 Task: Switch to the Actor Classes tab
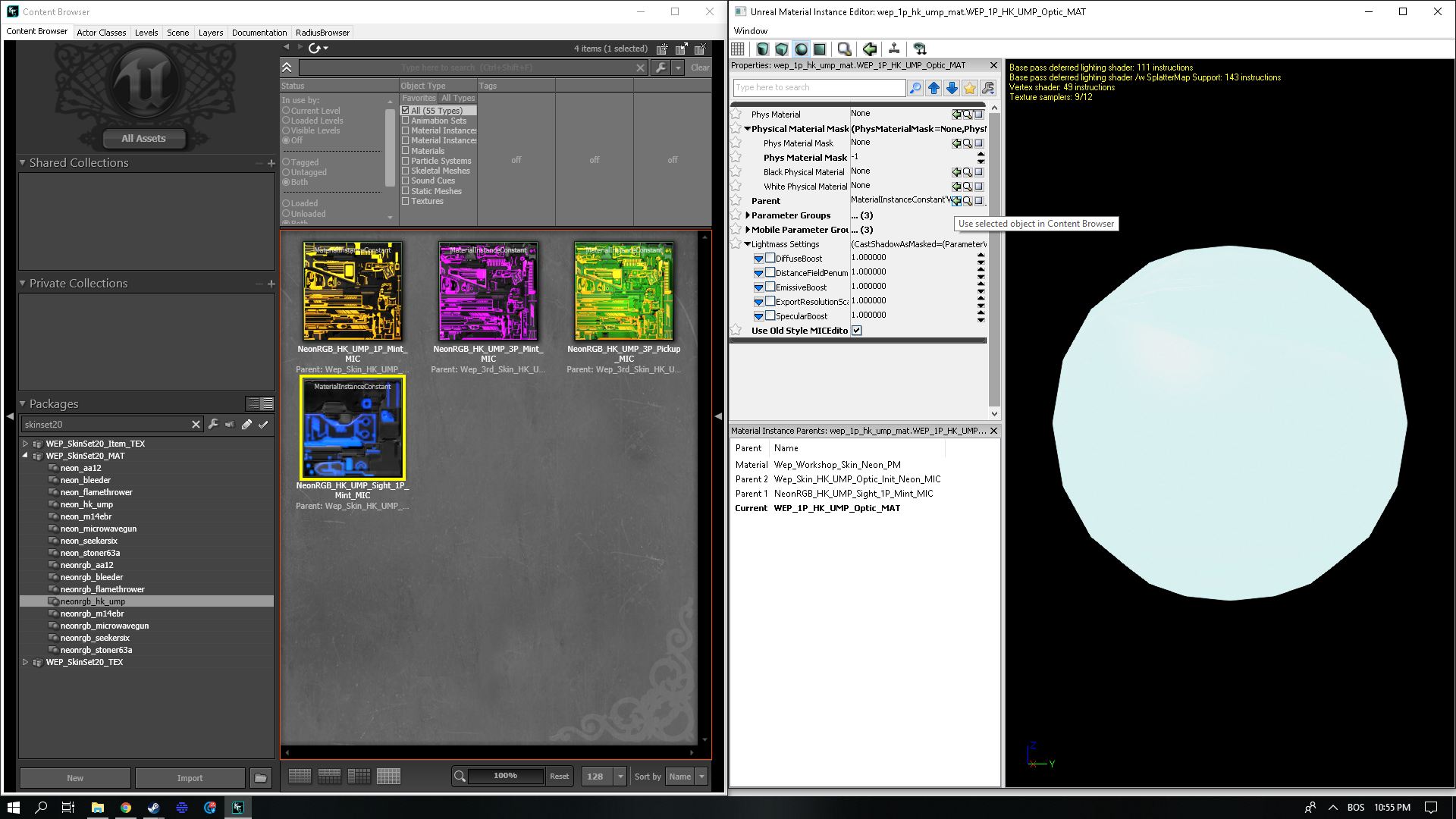coord(101,33)
